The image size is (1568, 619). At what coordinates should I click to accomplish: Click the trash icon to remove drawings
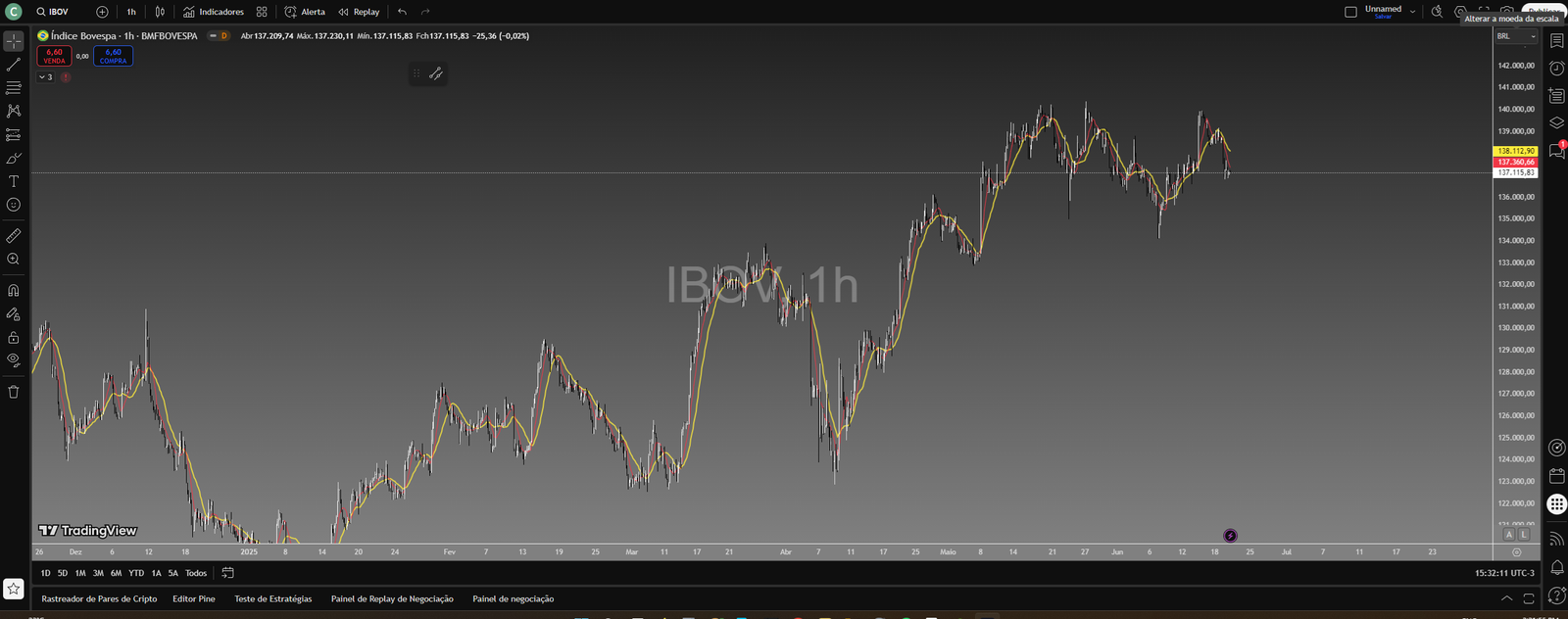click(14, 392)
